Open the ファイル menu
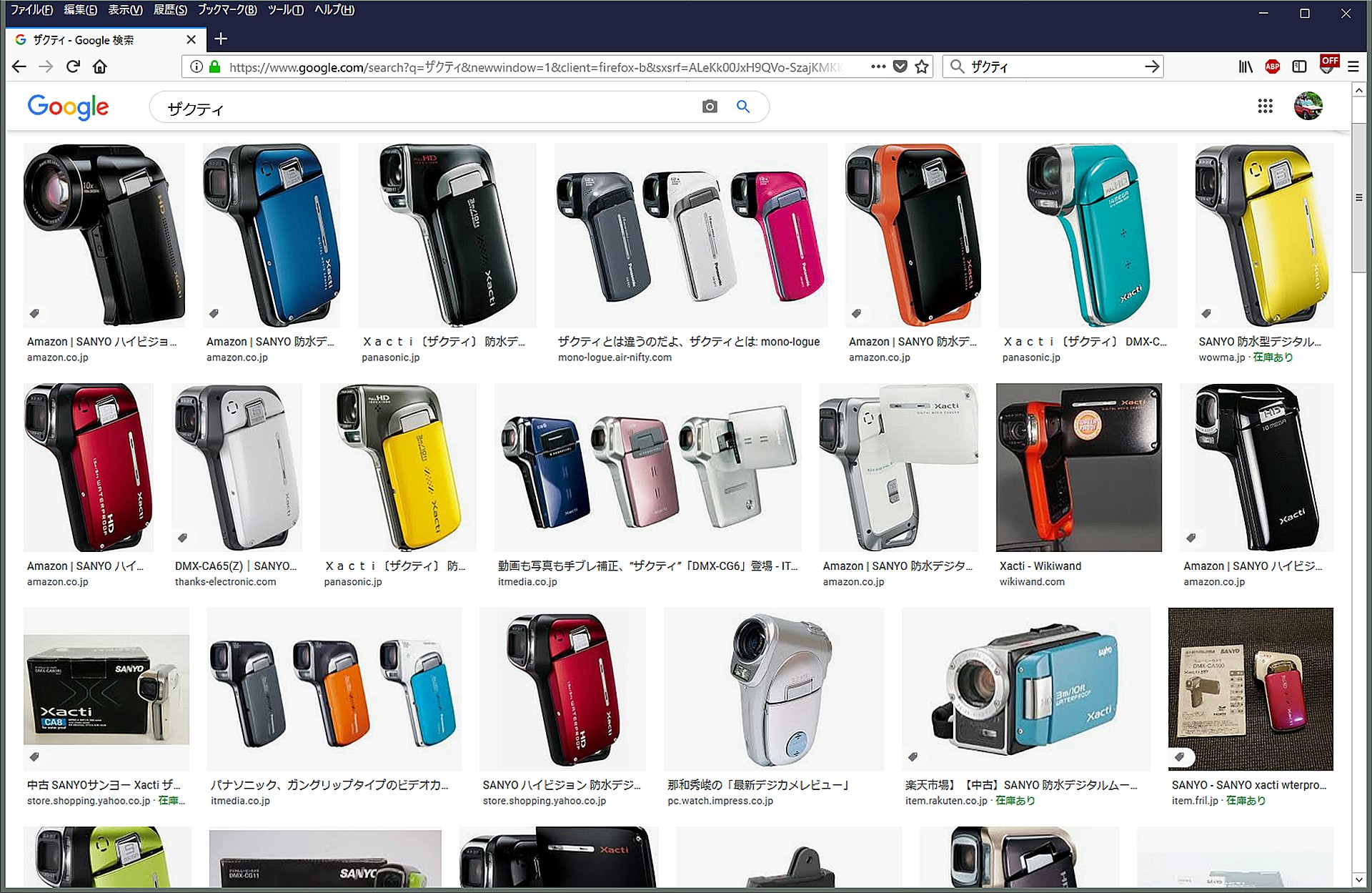Screen dimensions: 1372x893 coord(31,10)
